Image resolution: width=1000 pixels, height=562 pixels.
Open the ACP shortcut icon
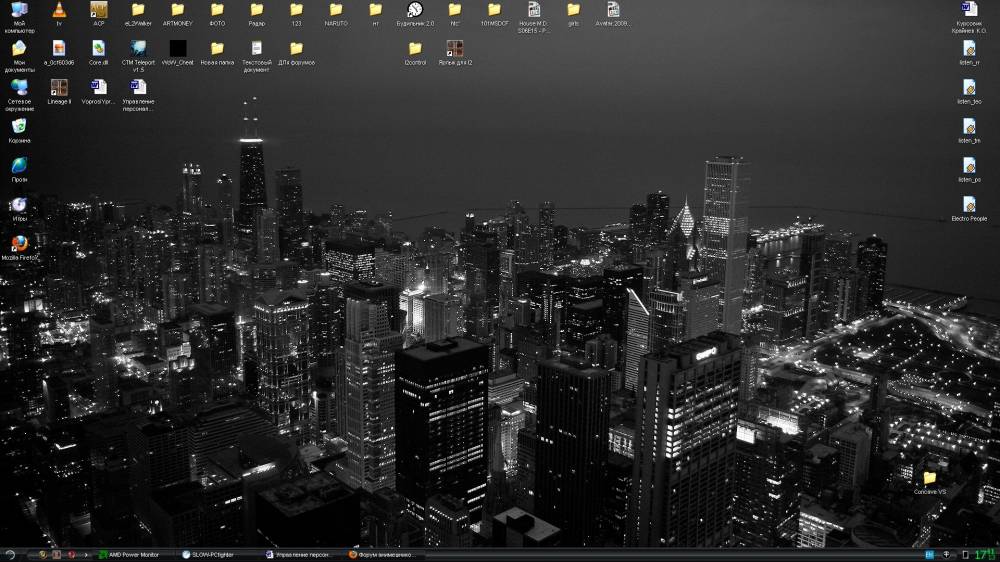(x=98, y=10)
